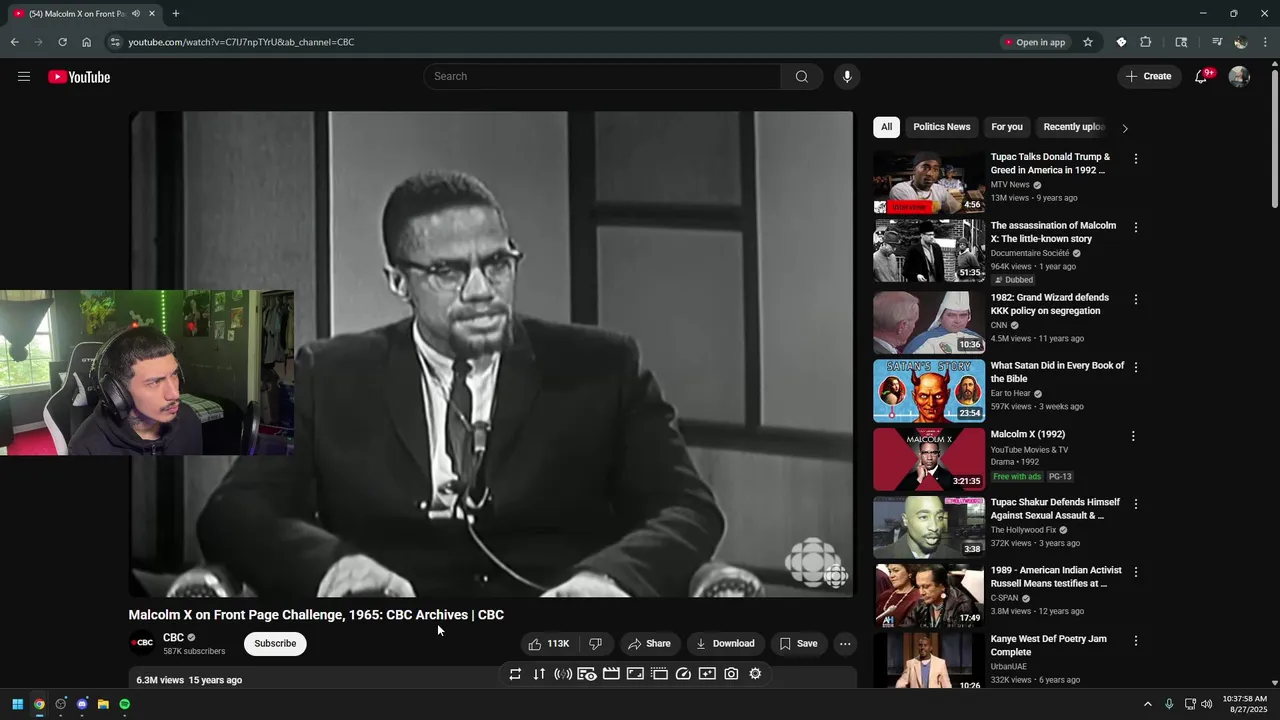Show hidden system tray icons
Screen dimensions: 1280x720
pos(1147,704)
